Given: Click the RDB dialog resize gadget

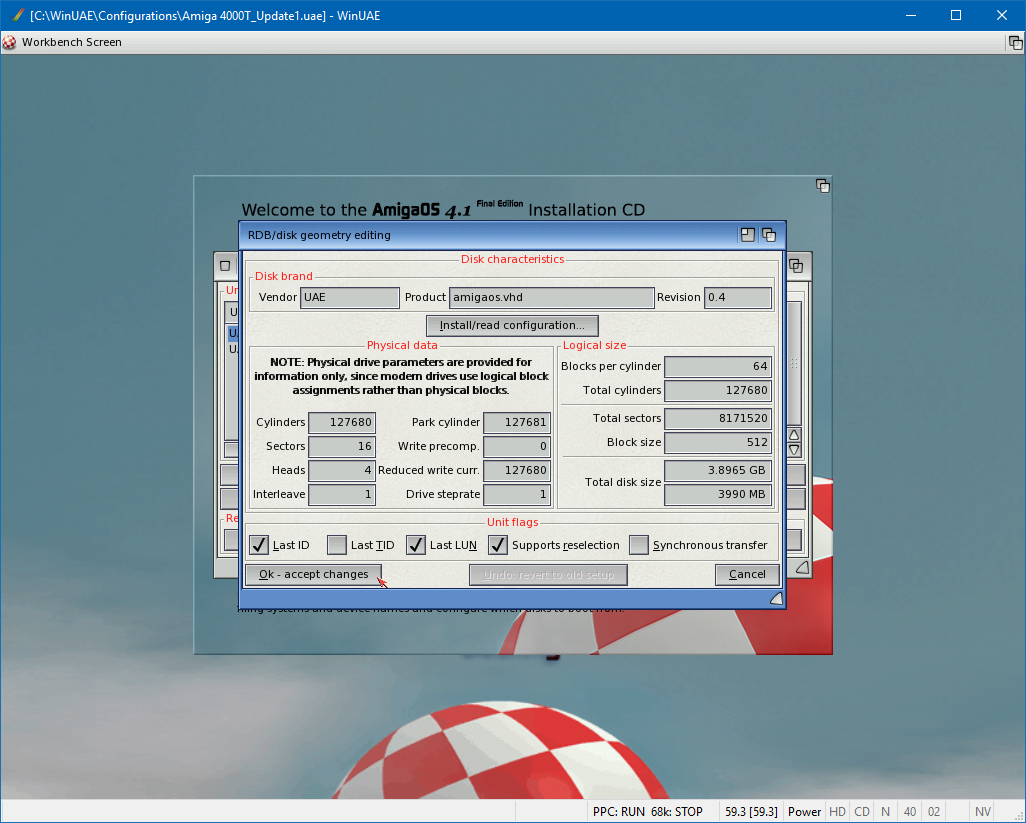Looking at the screenshot, I should coord(776,598).
